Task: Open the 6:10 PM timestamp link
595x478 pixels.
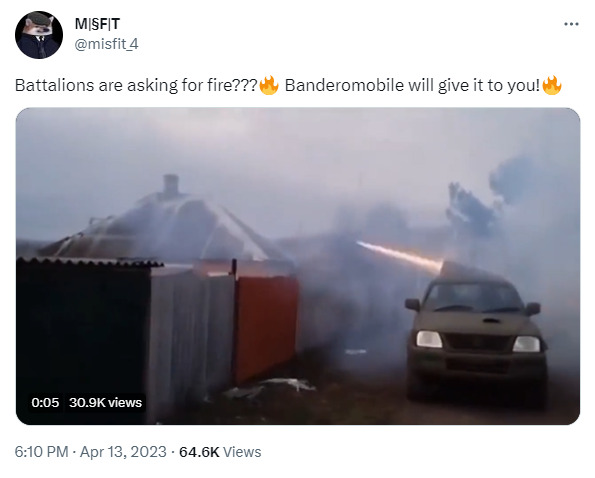Action: pyautogui.click(x=41, y=452)
